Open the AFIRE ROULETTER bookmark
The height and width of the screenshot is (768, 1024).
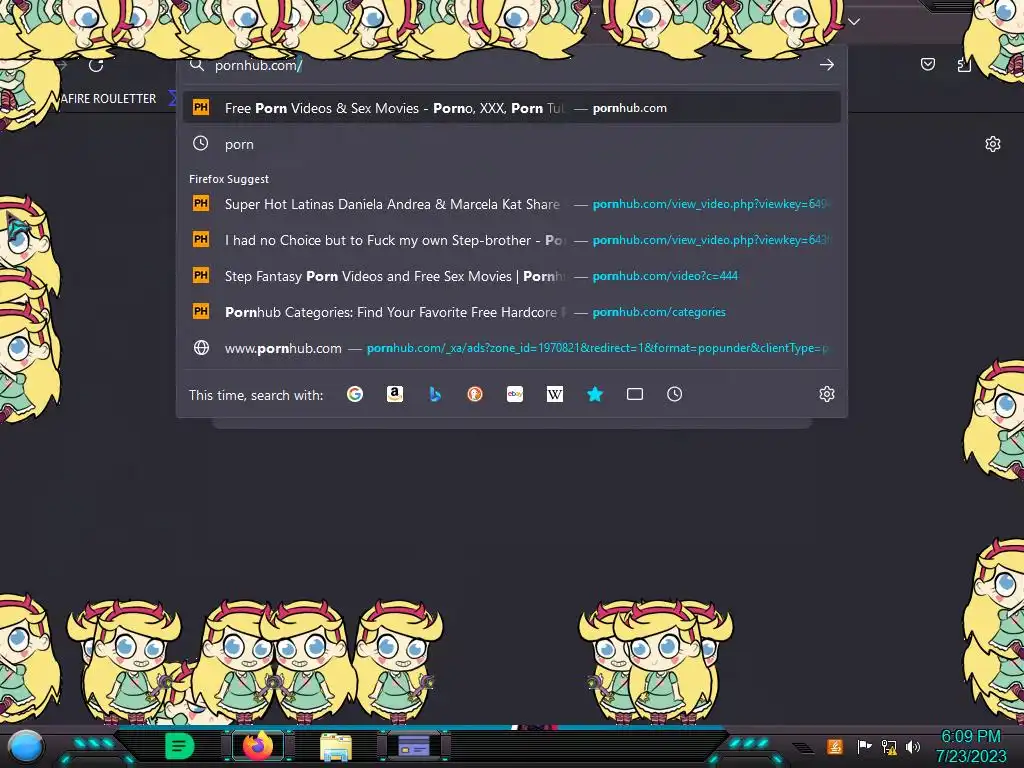point(108,99)
